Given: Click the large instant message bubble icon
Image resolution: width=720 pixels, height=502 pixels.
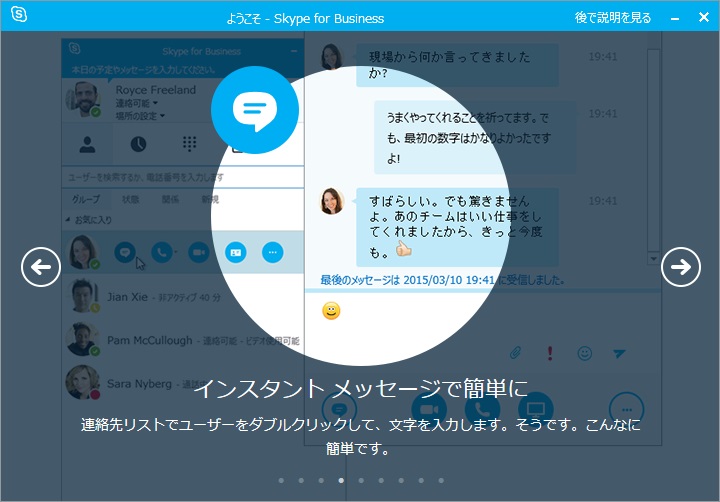Looking at the screenshot, I should (x=255, y=110).
